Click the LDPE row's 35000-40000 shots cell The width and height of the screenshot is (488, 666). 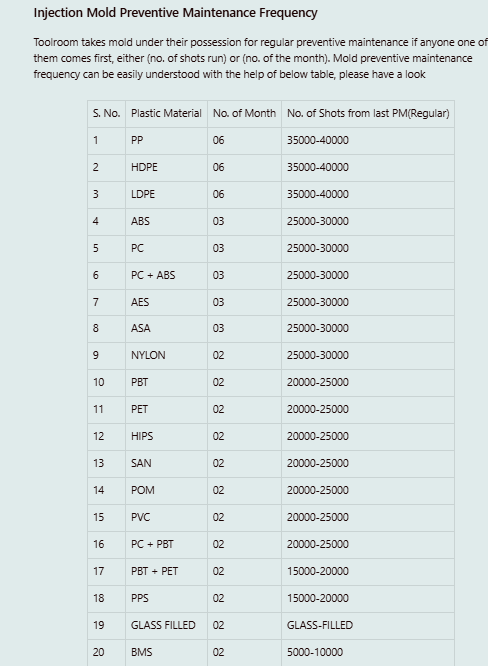click(x=368, y=195)
